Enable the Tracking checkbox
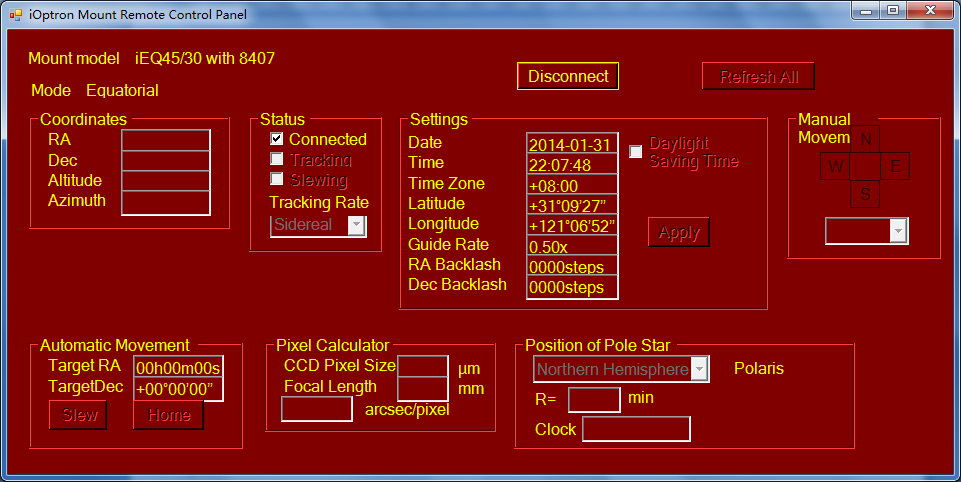 click(x=277, y=159)
